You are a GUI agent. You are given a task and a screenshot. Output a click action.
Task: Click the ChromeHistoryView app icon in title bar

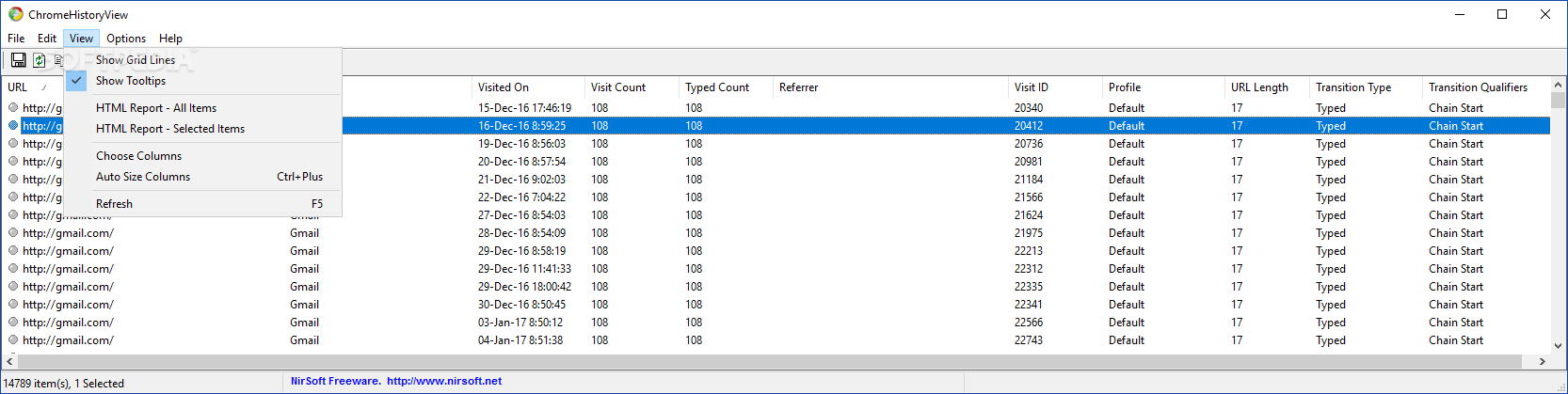[15, 14]
